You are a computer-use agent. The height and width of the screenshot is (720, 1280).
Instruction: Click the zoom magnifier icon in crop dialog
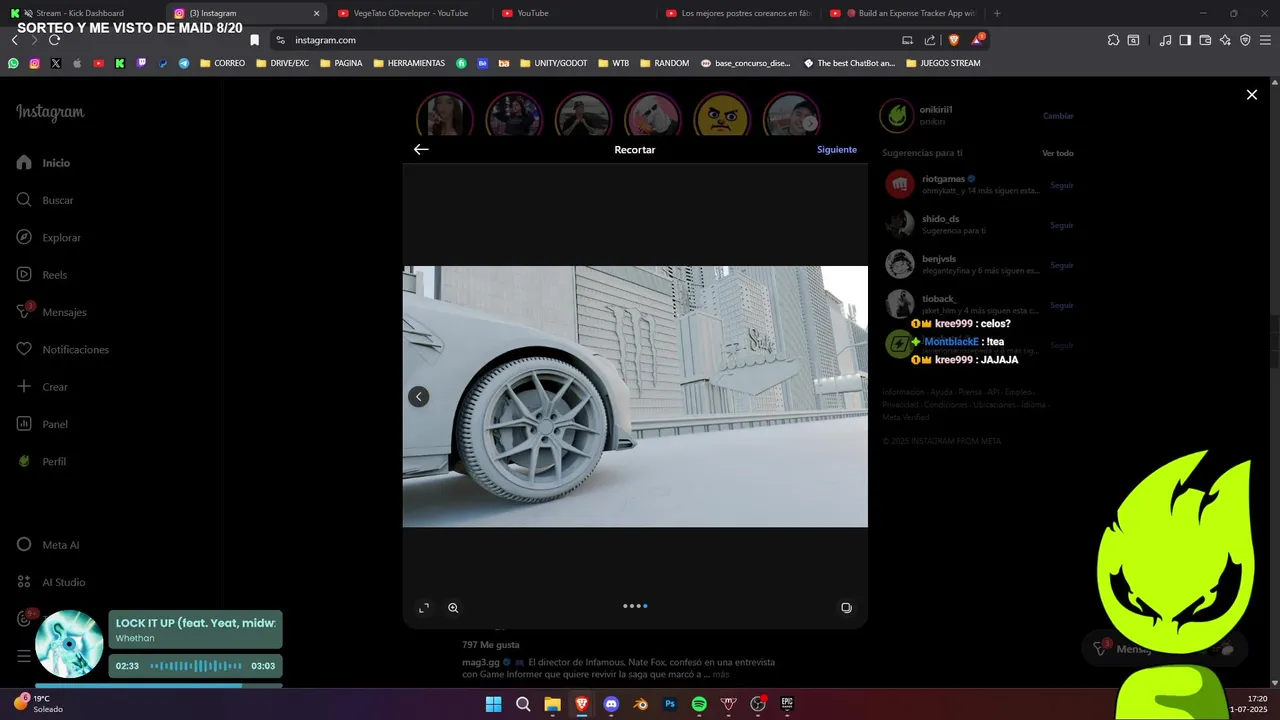coord(453,608)
